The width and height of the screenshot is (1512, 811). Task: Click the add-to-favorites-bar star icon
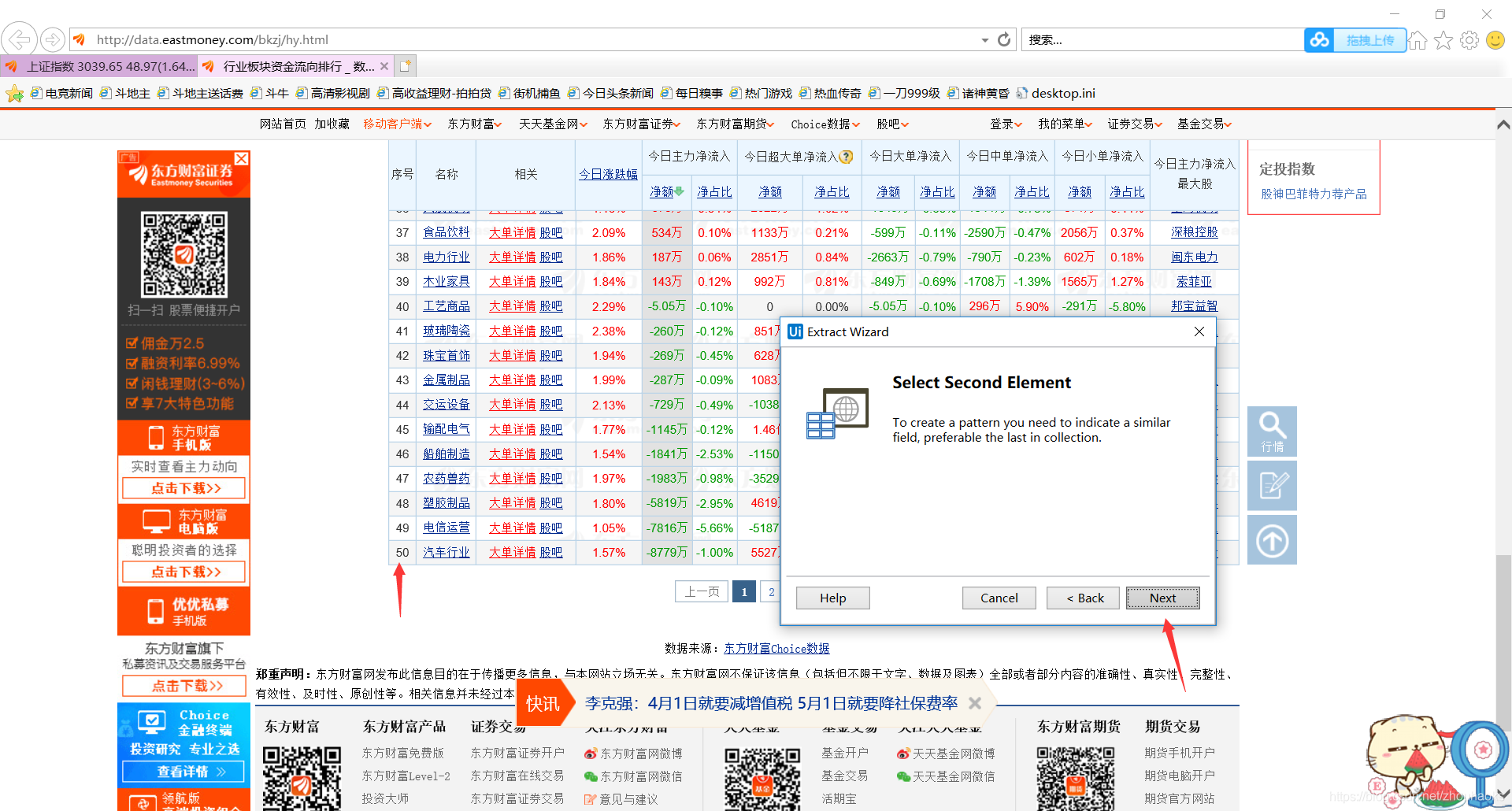coord(14,94)
